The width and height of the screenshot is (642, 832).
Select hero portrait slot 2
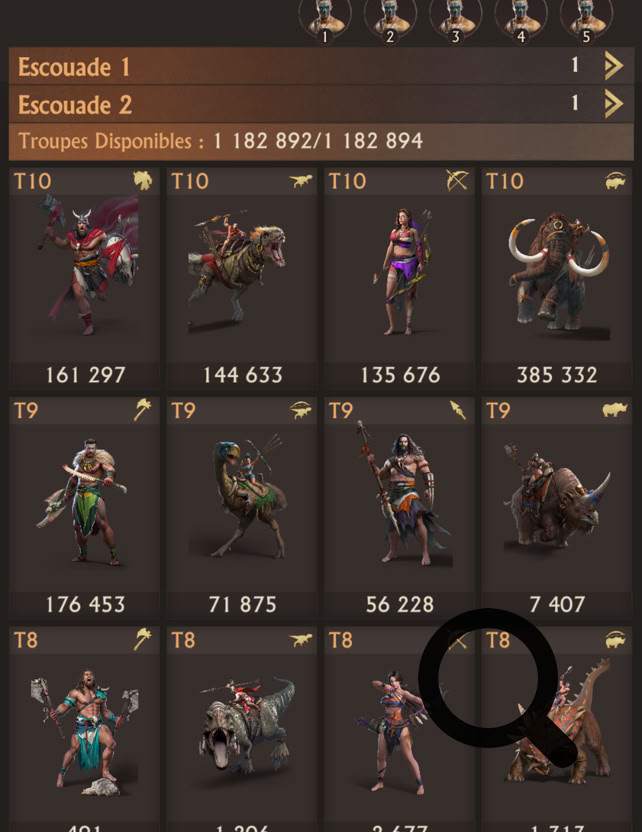pos(390,21)
